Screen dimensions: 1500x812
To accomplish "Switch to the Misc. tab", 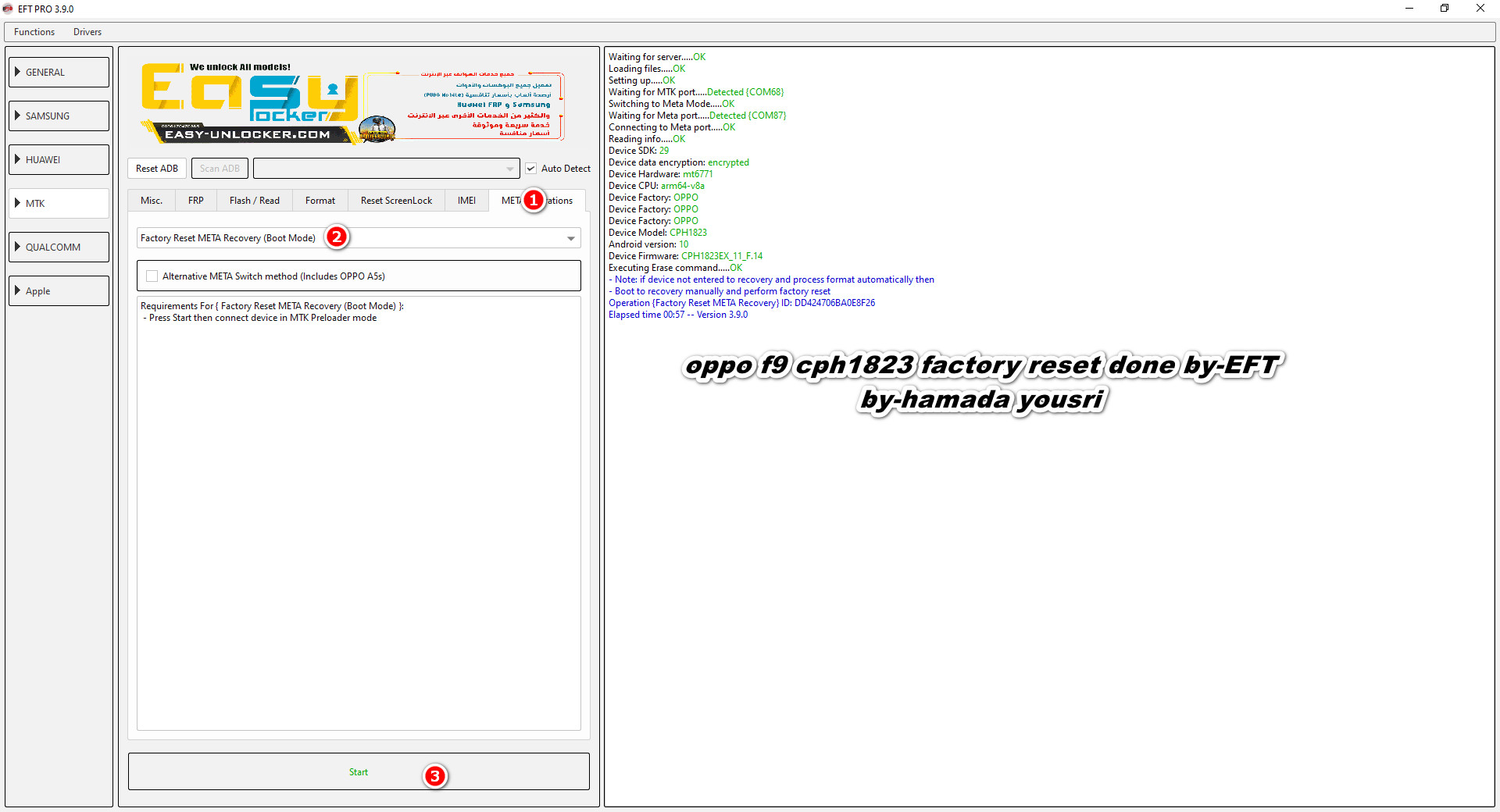I will tap(152, 201).
